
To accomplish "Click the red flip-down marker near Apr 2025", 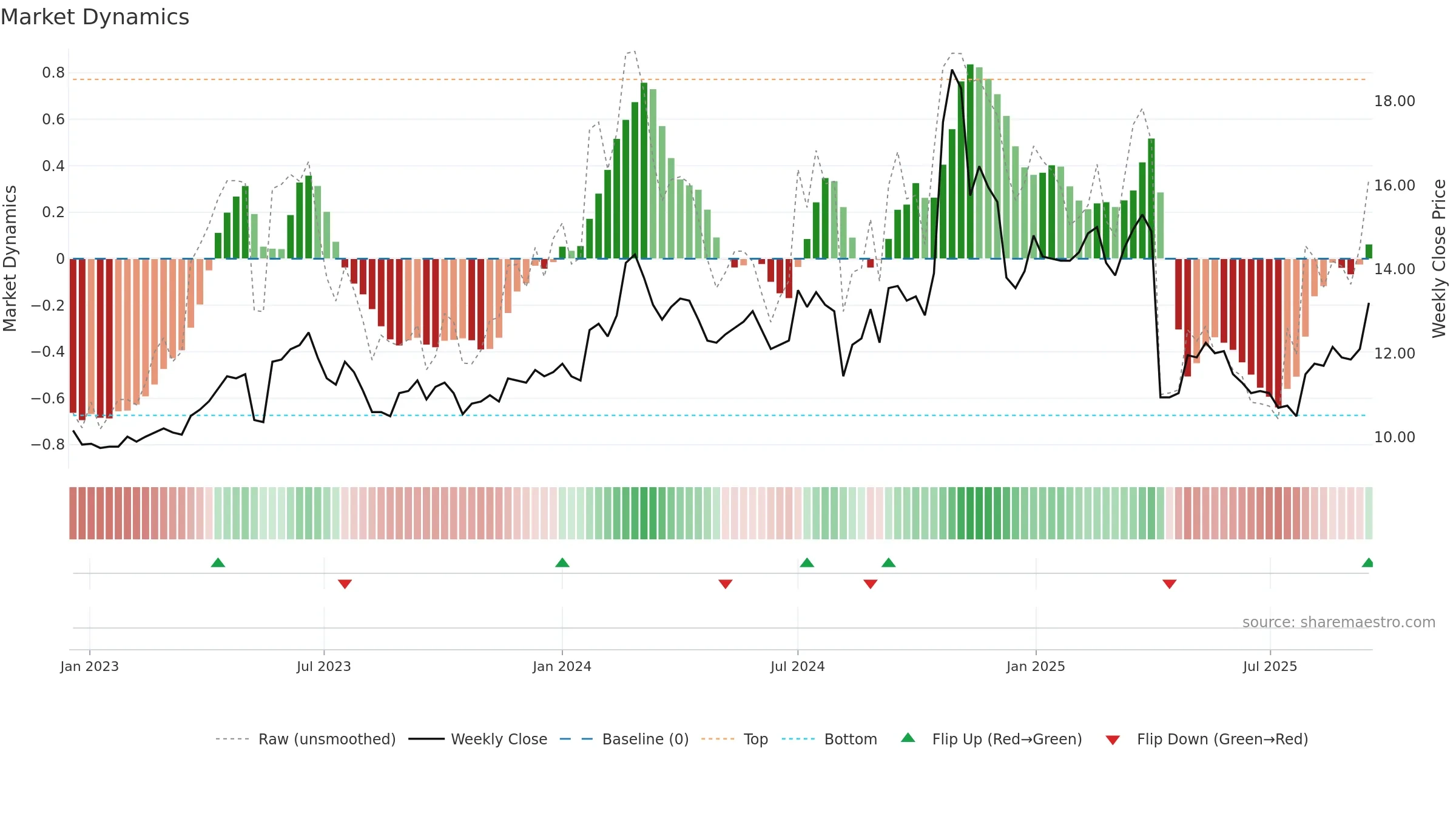I will click(x=1170, y=584).
